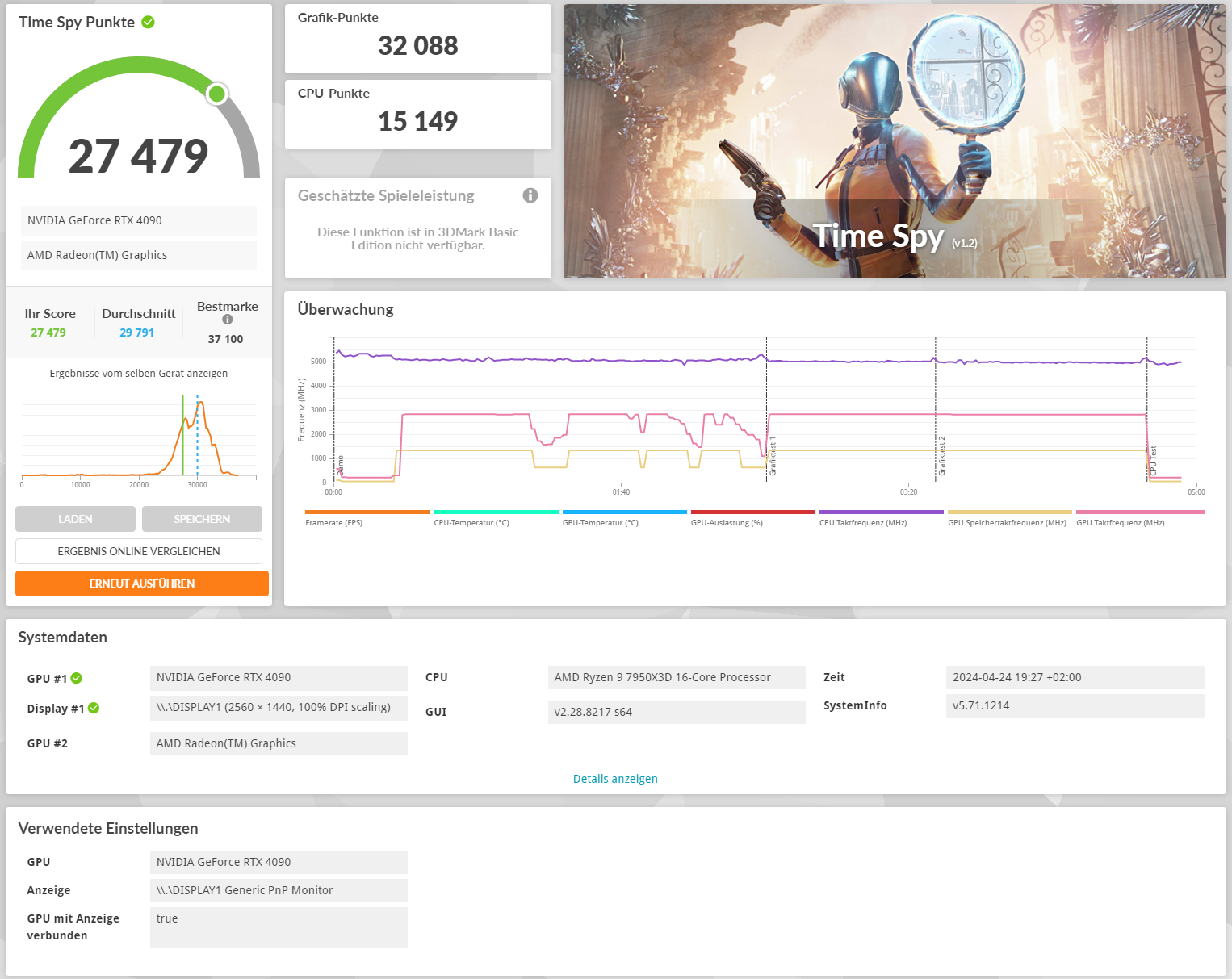Click the Display #1 resolution value
The width and height of the screenshot is (1232, 979).
(x=279, y=707)
